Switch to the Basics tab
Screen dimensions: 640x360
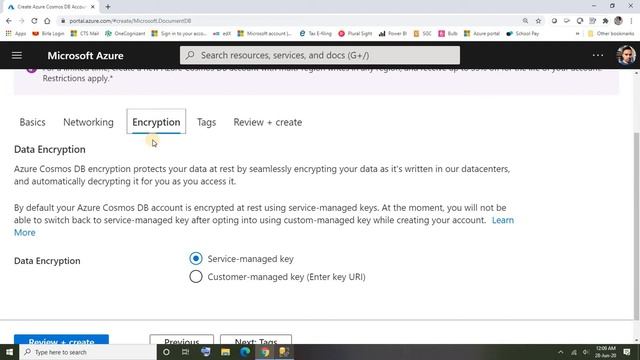(32, 122)
